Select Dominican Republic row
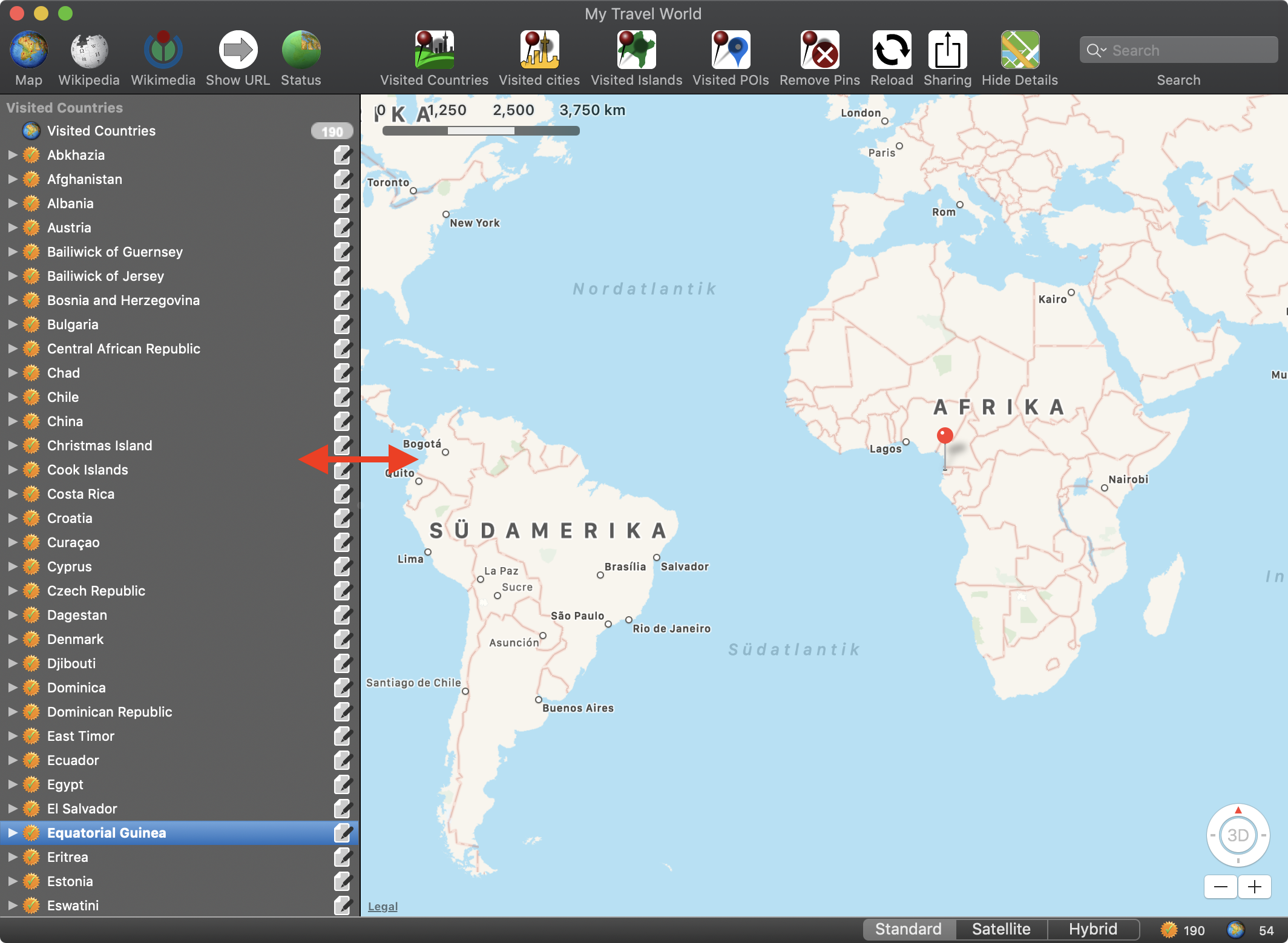Viewport: 1288px width, 943px height. [x=180, y=712]
